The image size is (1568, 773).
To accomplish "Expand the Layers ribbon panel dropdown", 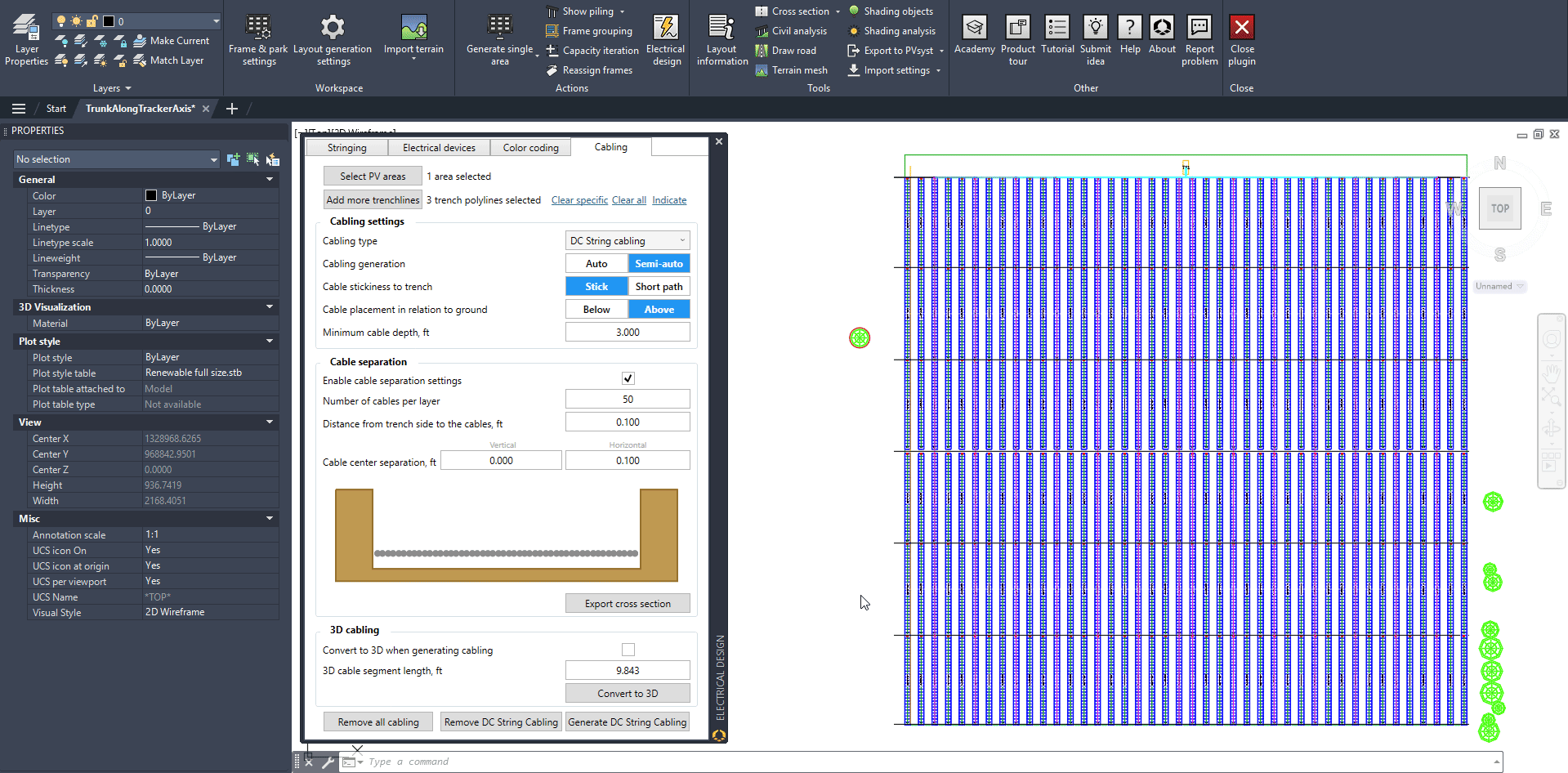I will coord(112,88).
